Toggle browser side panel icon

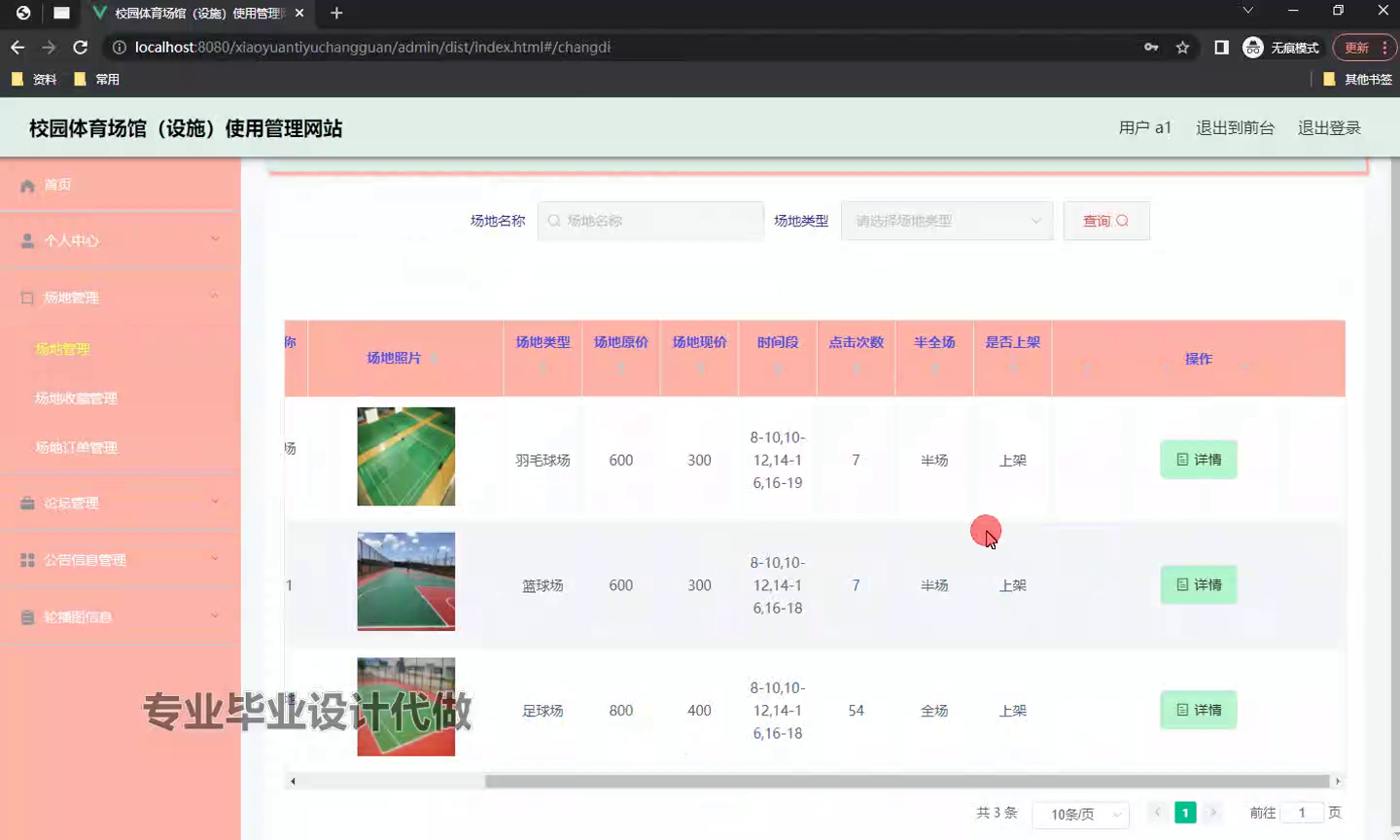[x=1221, y=47]
